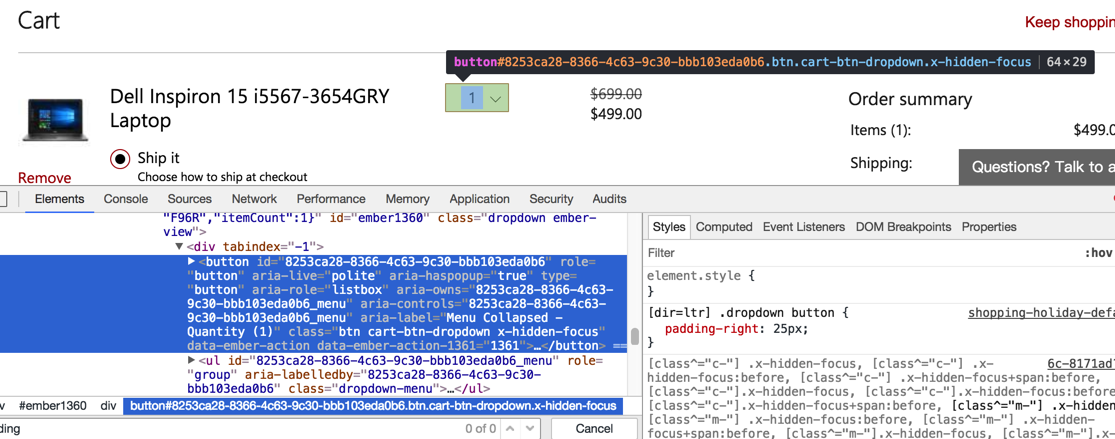Go to previous search result arrow

click(x=510, y=429)
